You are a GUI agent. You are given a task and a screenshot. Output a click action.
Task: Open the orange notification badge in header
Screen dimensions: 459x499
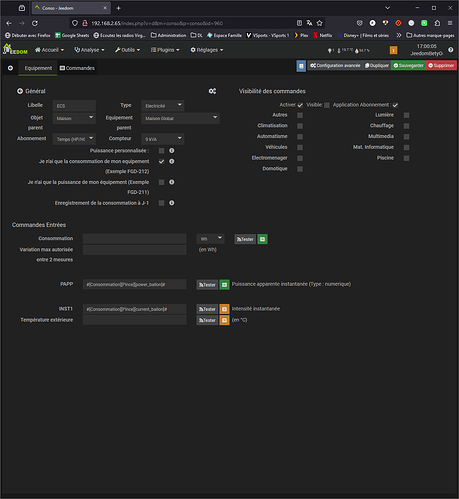click(x=393, y=50)
